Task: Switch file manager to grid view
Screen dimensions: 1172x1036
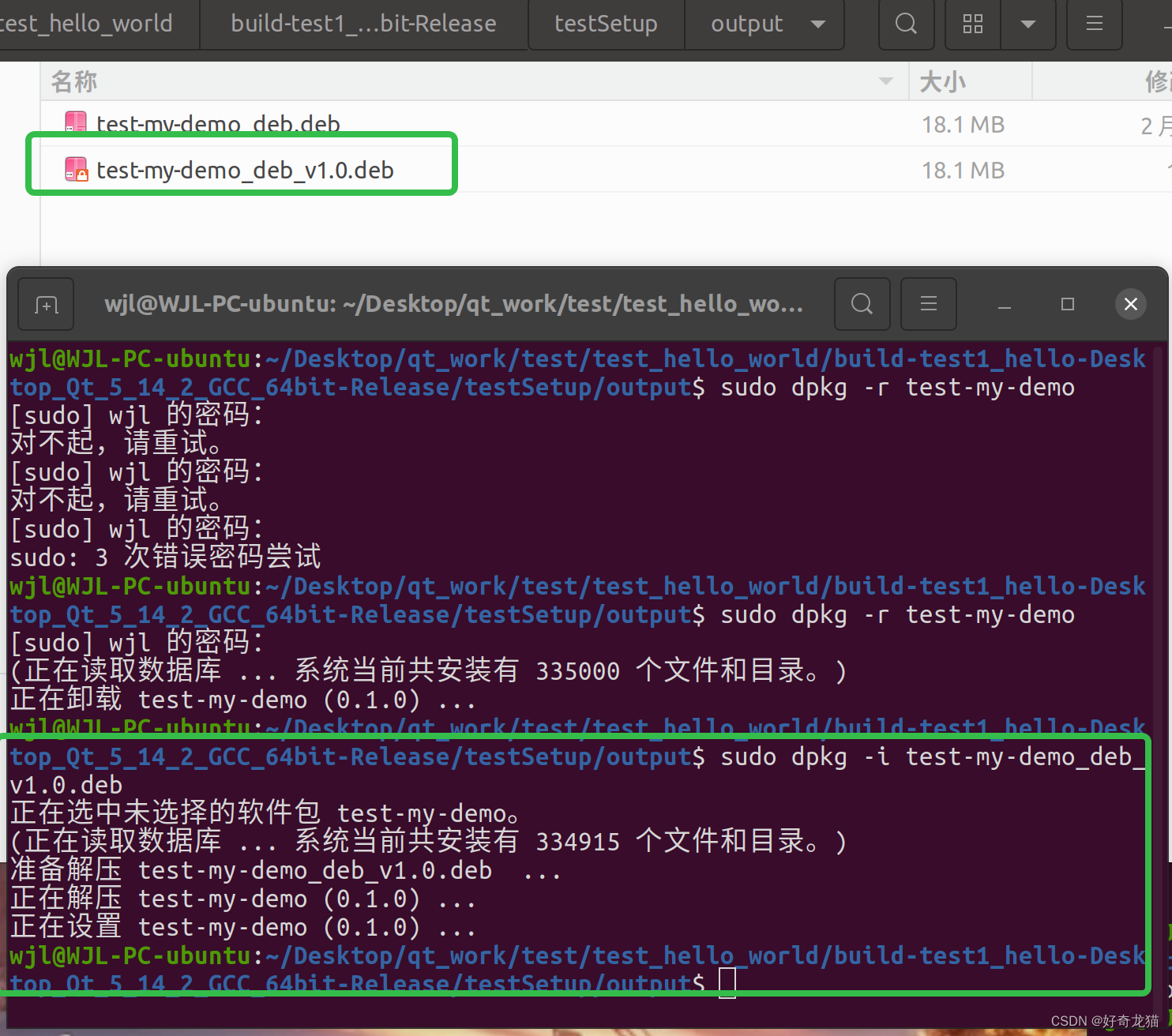Action: click(x=973, y=24)
